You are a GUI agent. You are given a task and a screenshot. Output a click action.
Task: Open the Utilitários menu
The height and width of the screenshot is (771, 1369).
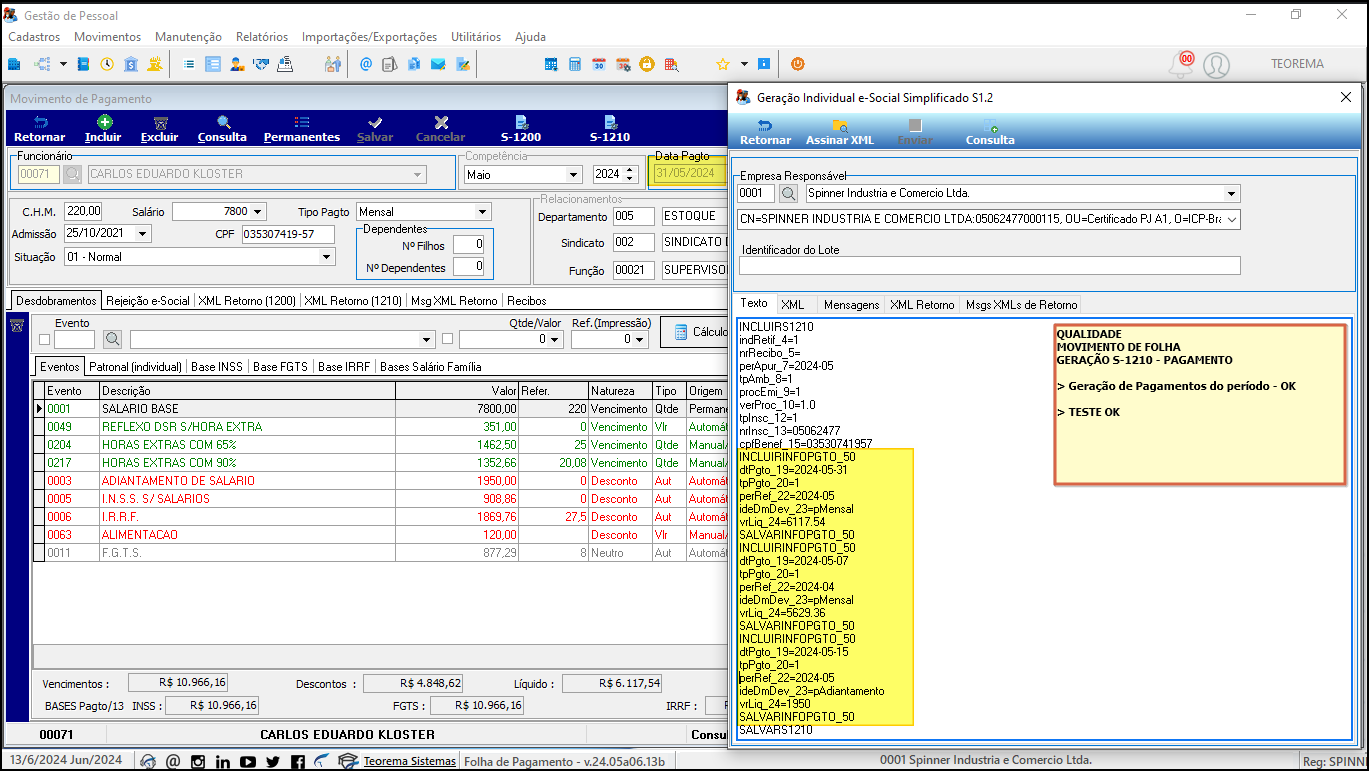476,37
